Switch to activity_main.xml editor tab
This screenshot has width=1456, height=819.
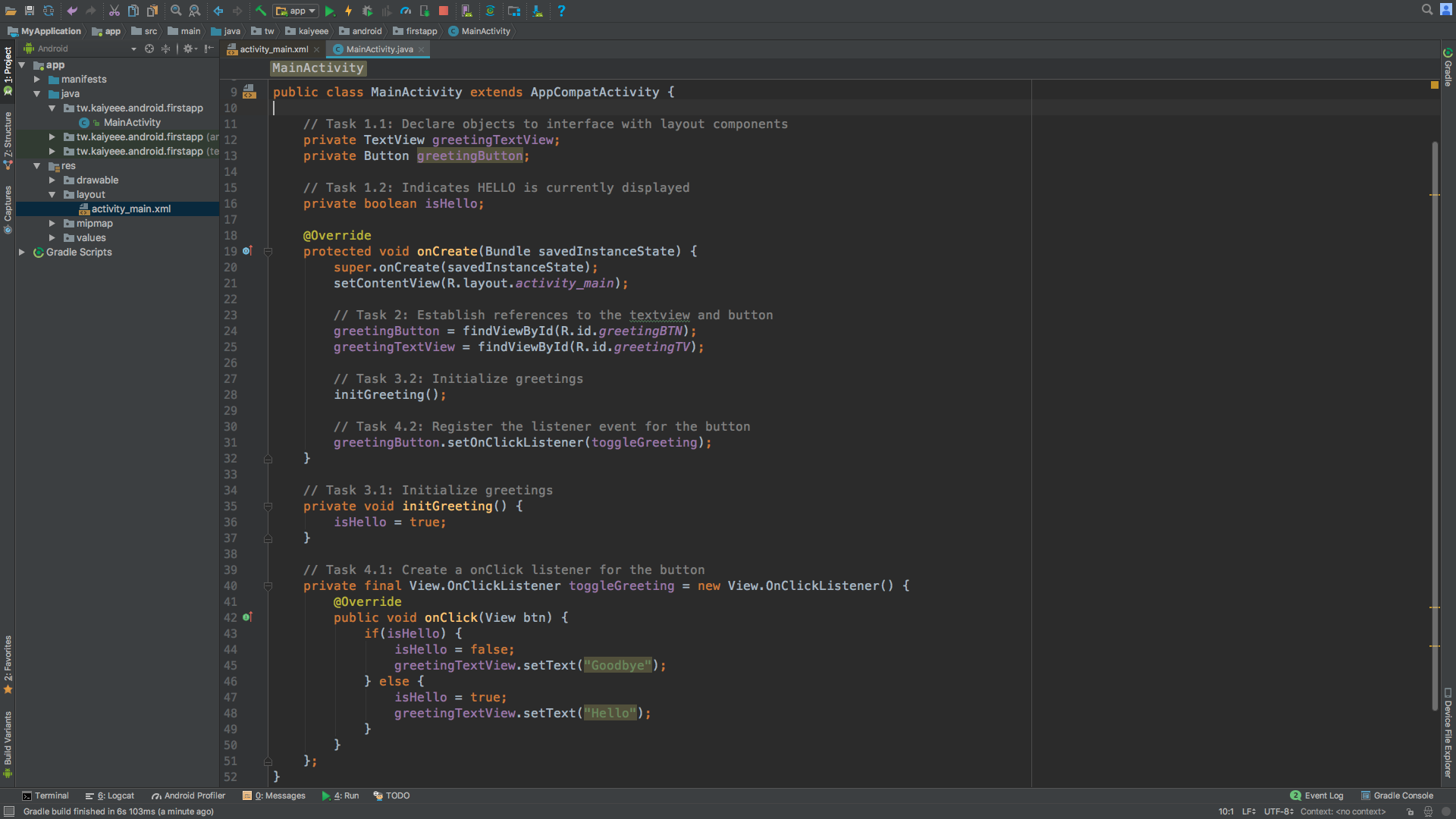pos(274,49)
